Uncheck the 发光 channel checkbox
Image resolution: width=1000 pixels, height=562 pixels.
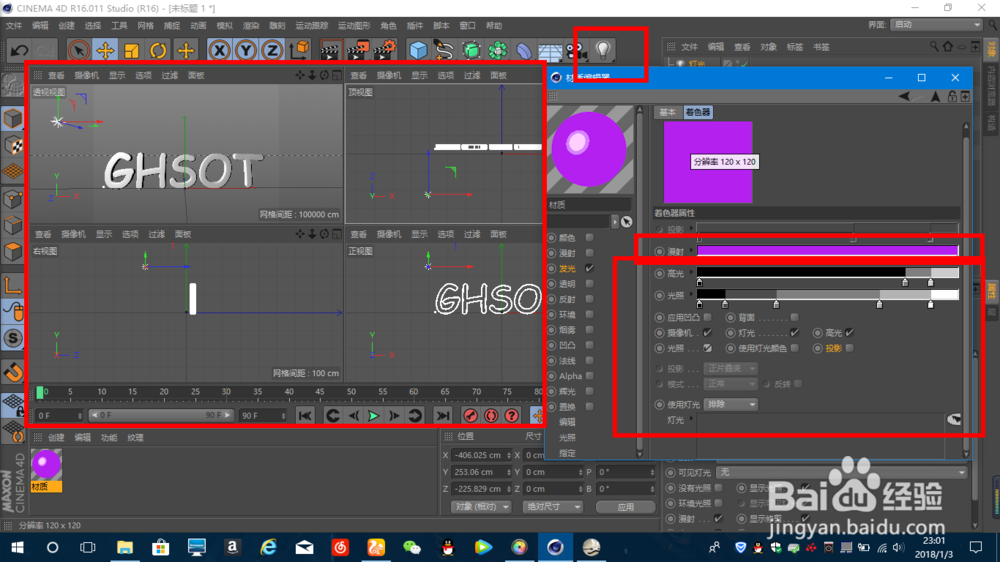coord(590,268)
